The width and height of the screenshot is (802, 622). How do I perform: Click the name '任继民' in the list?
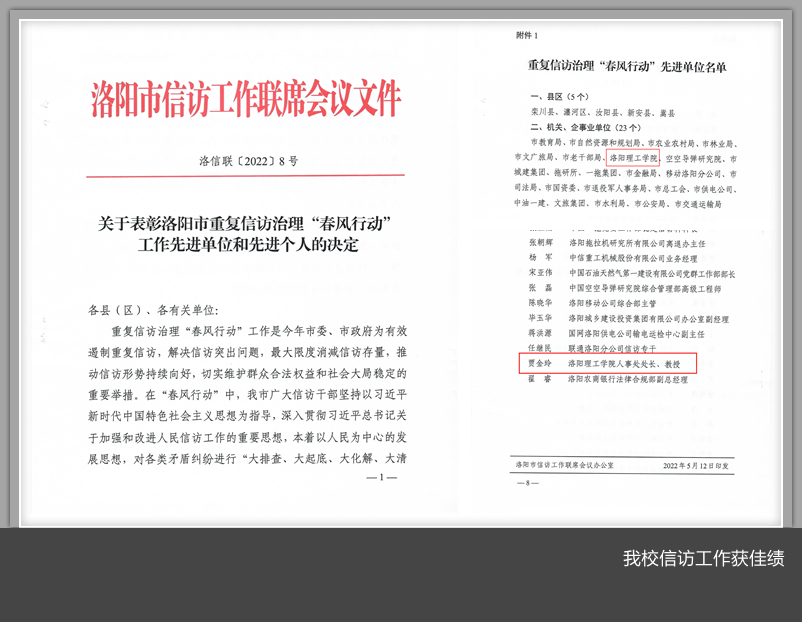pos(541,348)
